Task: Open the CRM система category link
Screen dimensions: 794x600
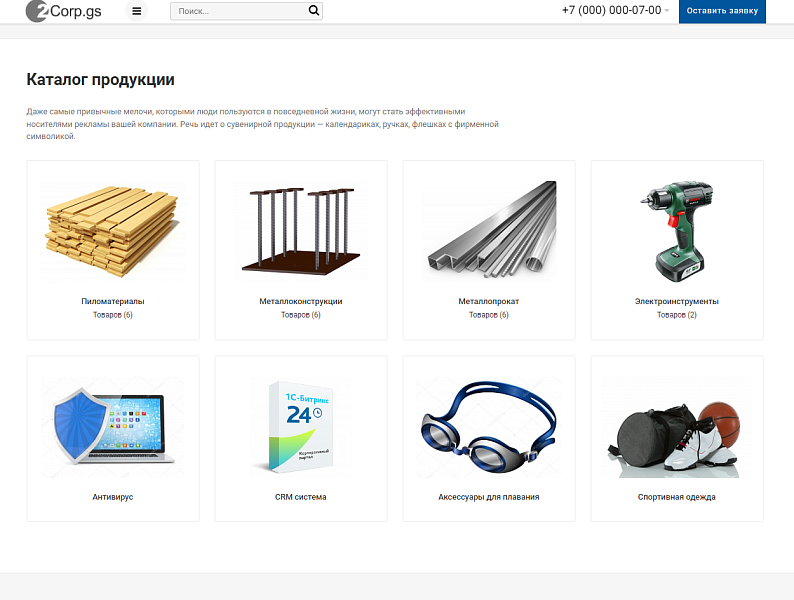Action: click(301, 497)
